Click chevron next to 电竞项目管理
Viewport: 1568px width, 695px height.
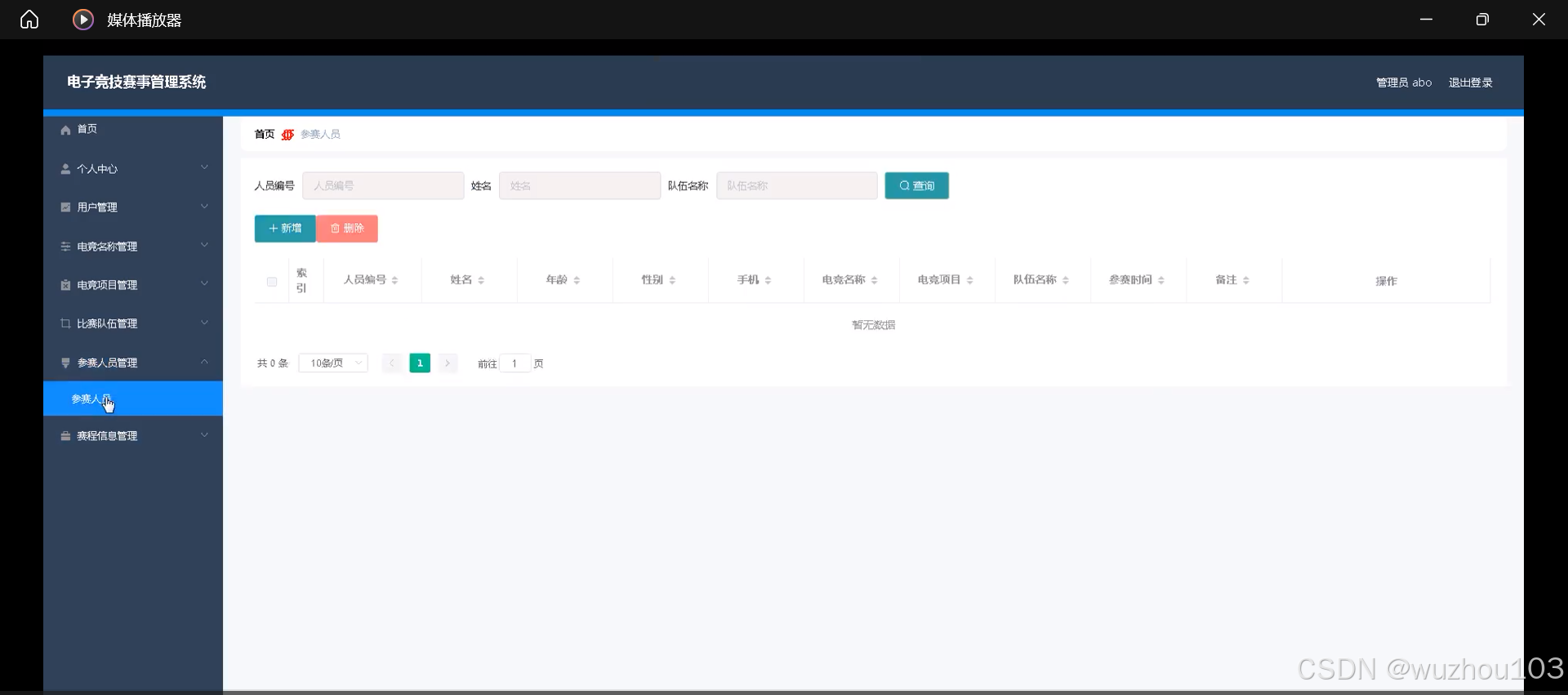click(x=204, y=284)
